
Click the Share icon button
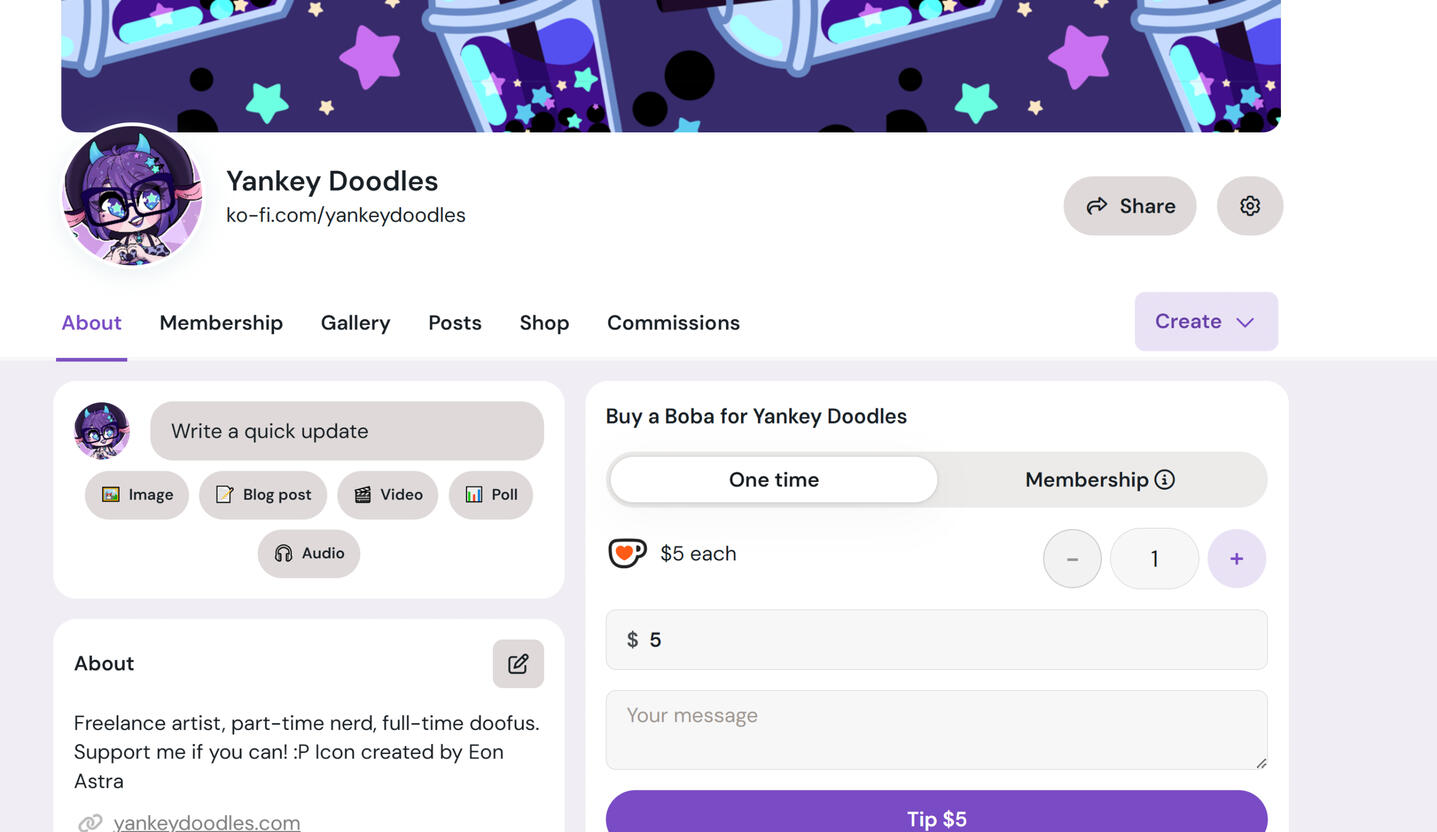click(1097, 205)
